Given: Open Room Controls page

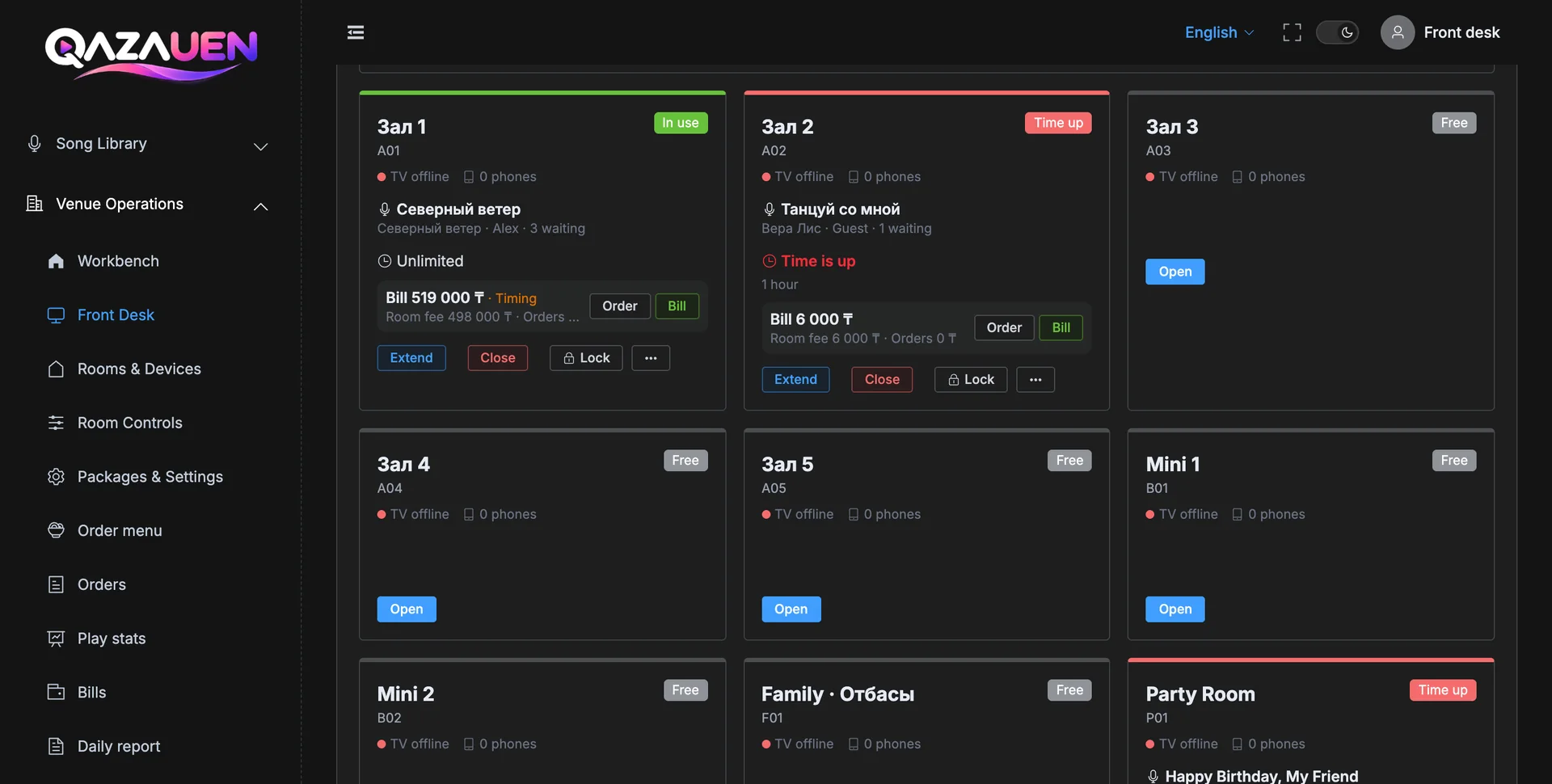Looking at the screenshot, I should pyautogui.click(x=129, y=423).
